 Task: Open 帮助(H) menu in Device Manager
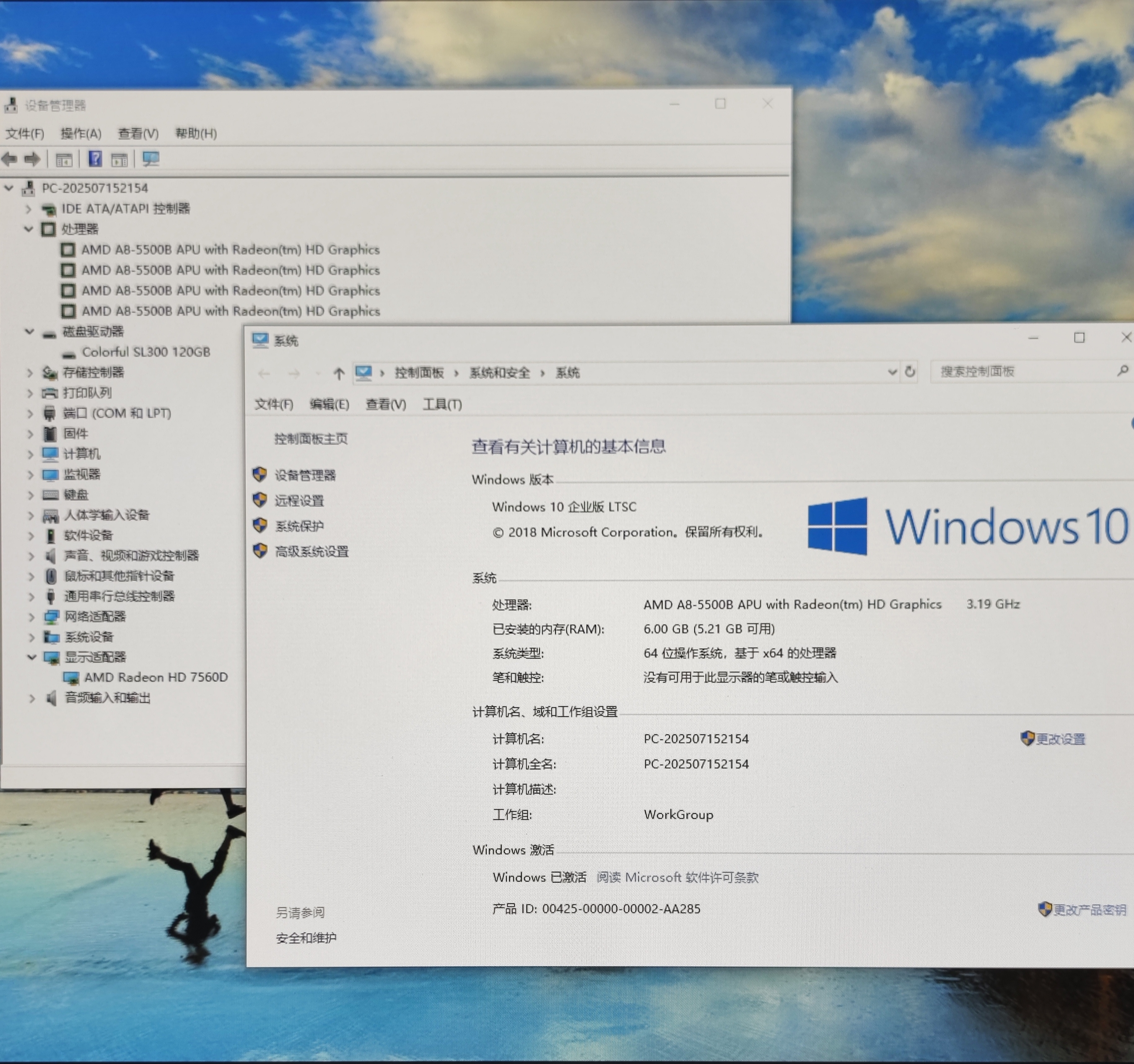point(196,133)
